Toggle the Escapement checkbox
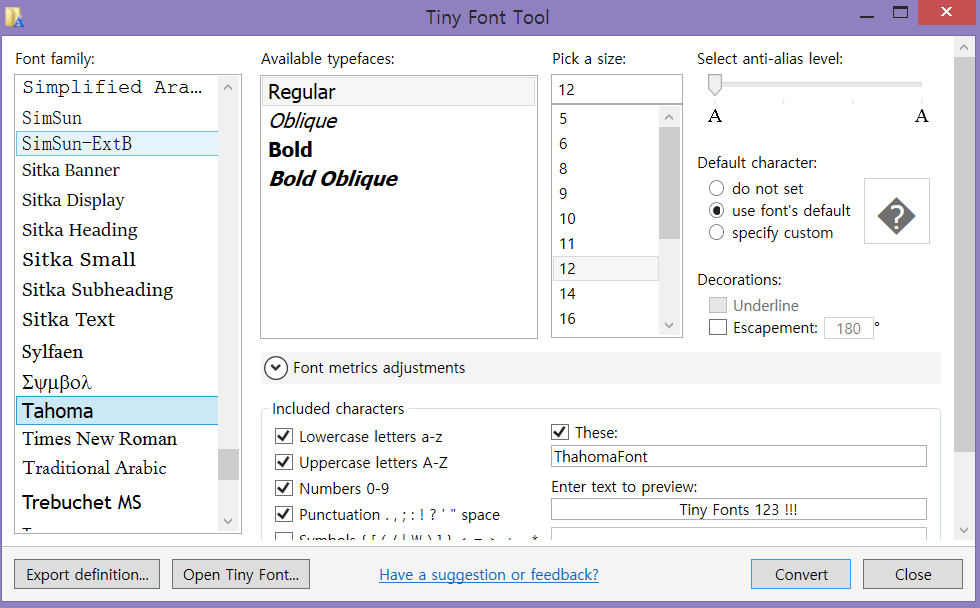Image resolution: width=980 pixels, height=608 pixels. pyautogui.click(x=717, y=327)
